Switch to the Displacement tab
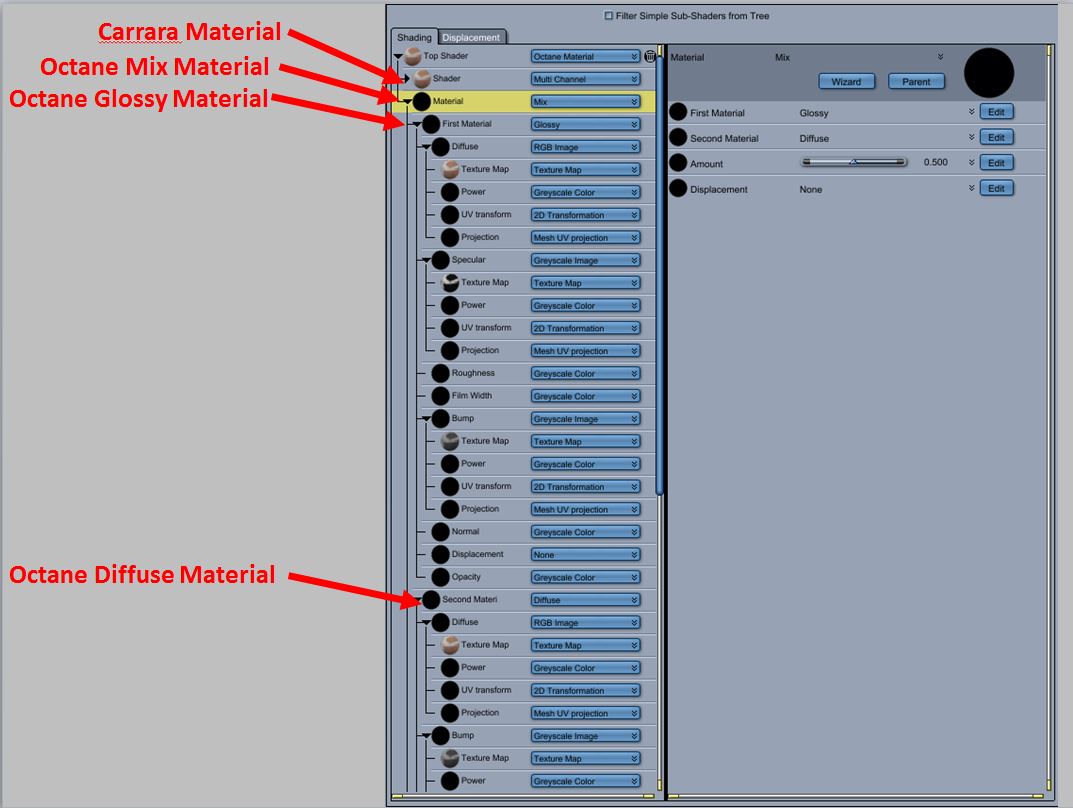This screenshot has width=1073, height=808. [x=471, y=37]
